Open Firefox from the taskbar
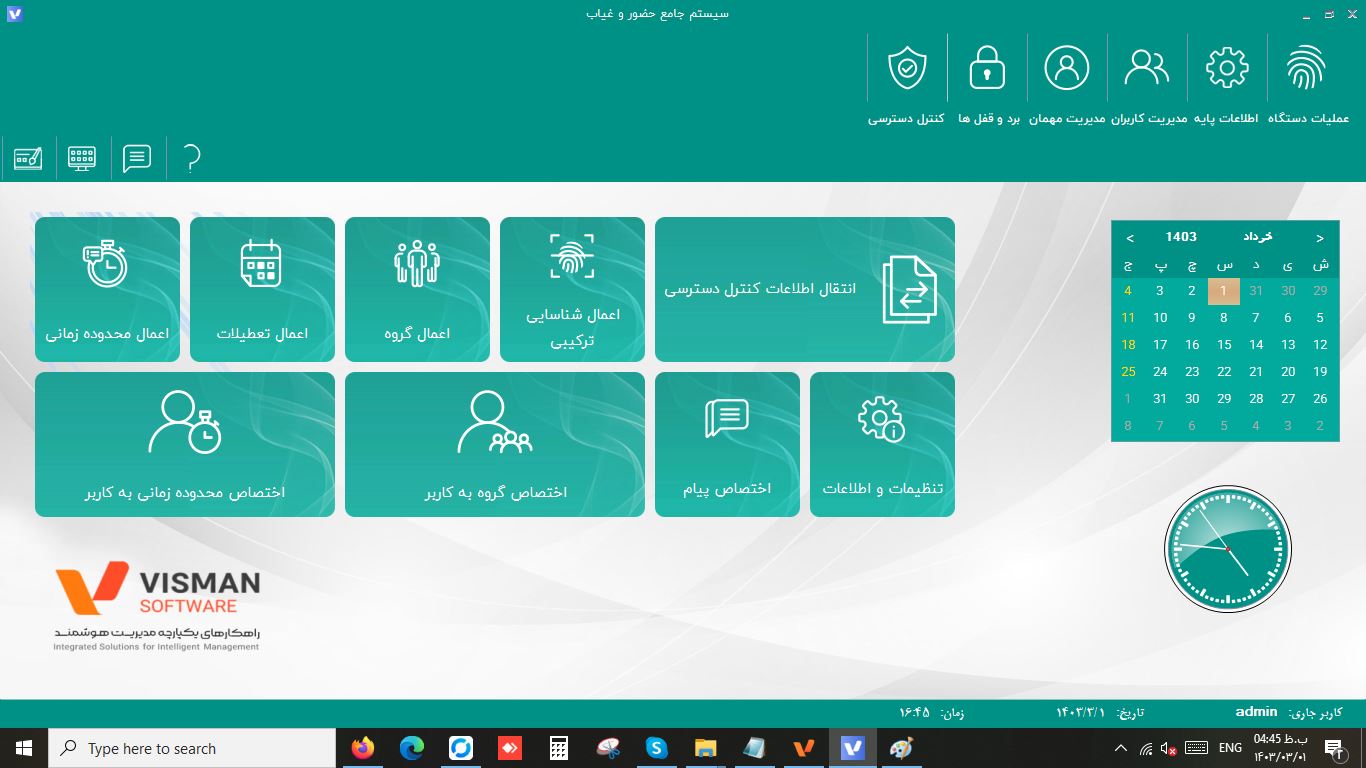Image resolution: width=1366 pixels, height=768 pixels. tap(363, 748)
